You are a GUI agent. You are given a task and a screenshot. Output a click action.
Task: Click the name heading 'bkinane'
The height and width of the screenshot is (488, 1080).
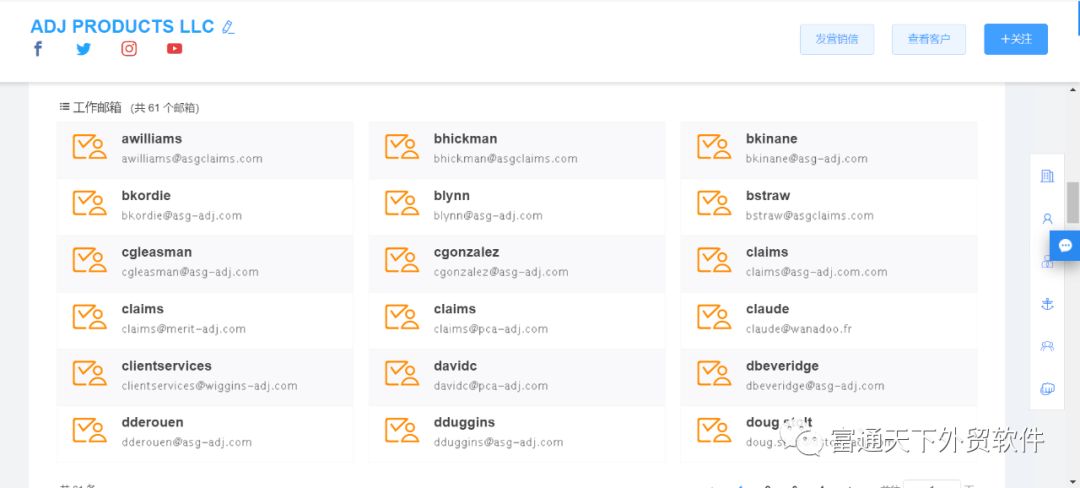point(771,139)
